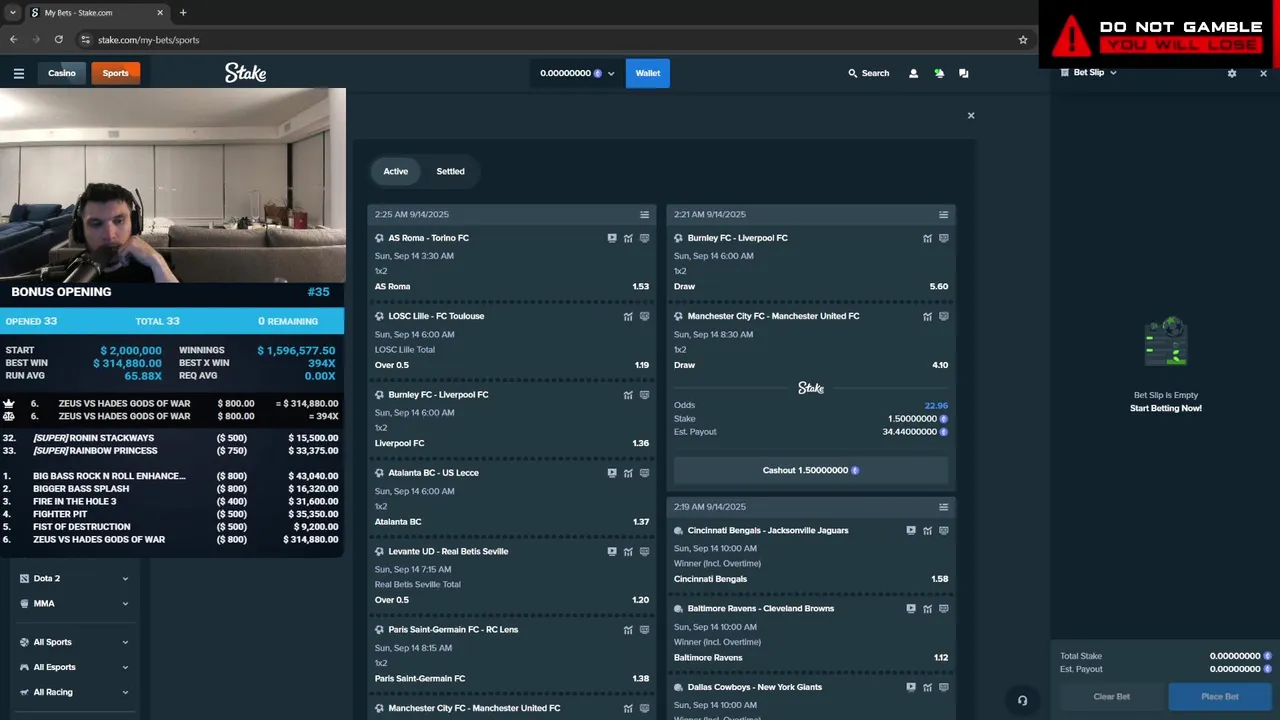The height and width of the screenshot is (720, 1280).
Task: Open the balance currency dropdown
Action: [x=576, y=73]
